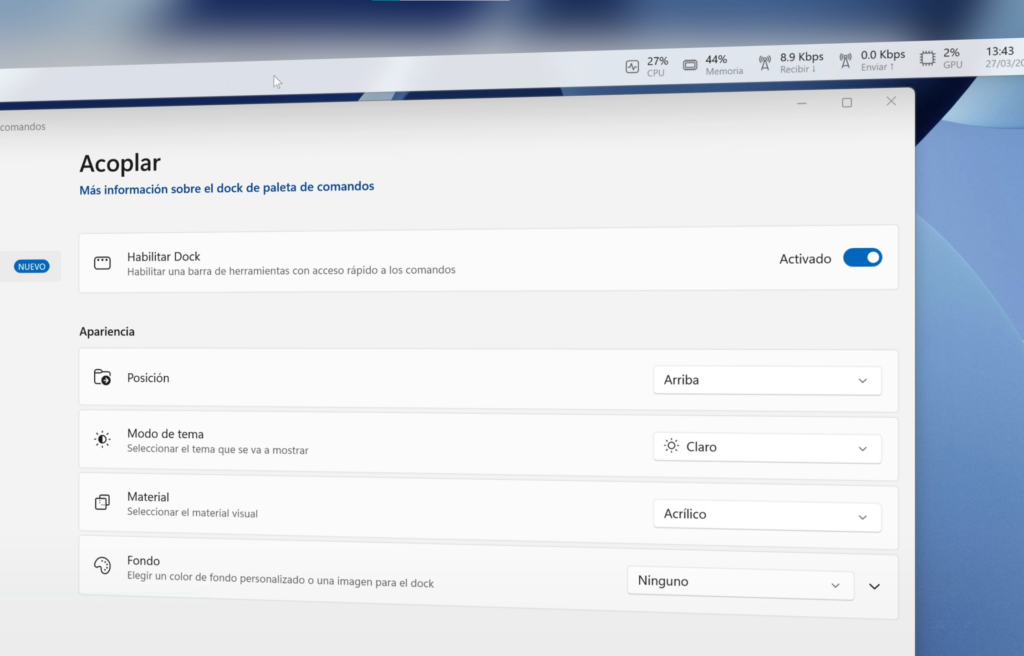Open the Posición dropdown showing Arriba
The image size is (1024, 656).
click(x=766, y=381)
